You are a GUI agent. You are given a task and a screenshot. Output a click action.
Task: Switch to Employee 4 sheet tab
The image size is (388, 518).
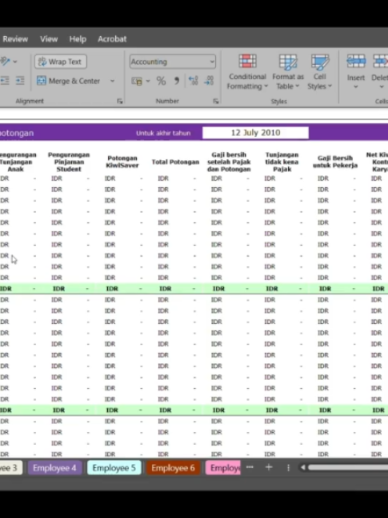click(x=54, y=468)
